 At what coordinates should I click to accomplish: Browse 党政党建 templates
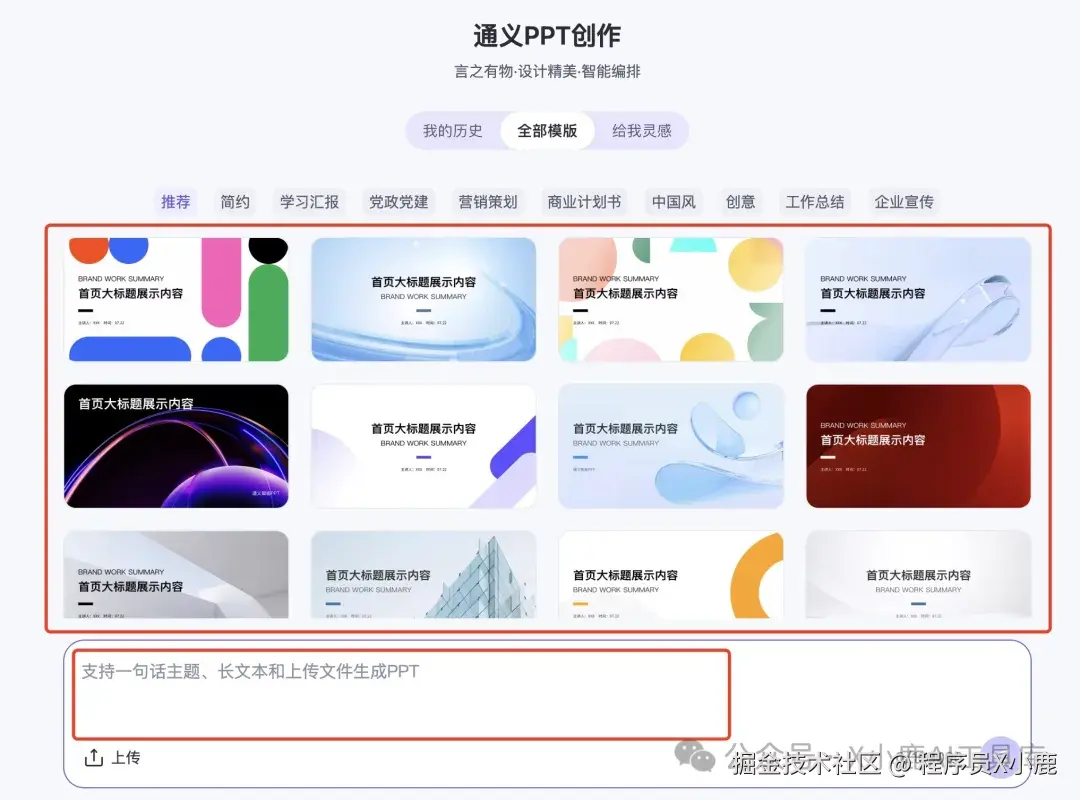[397, 202]
